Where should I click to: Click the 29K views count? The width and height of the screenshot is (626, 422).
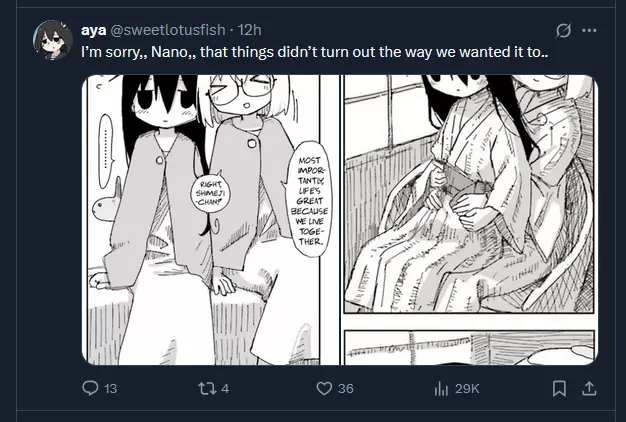point(467,388)
